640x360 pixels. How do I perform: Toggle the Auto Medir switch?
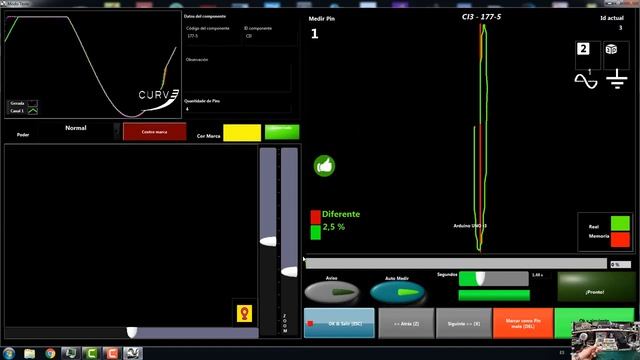398,292
